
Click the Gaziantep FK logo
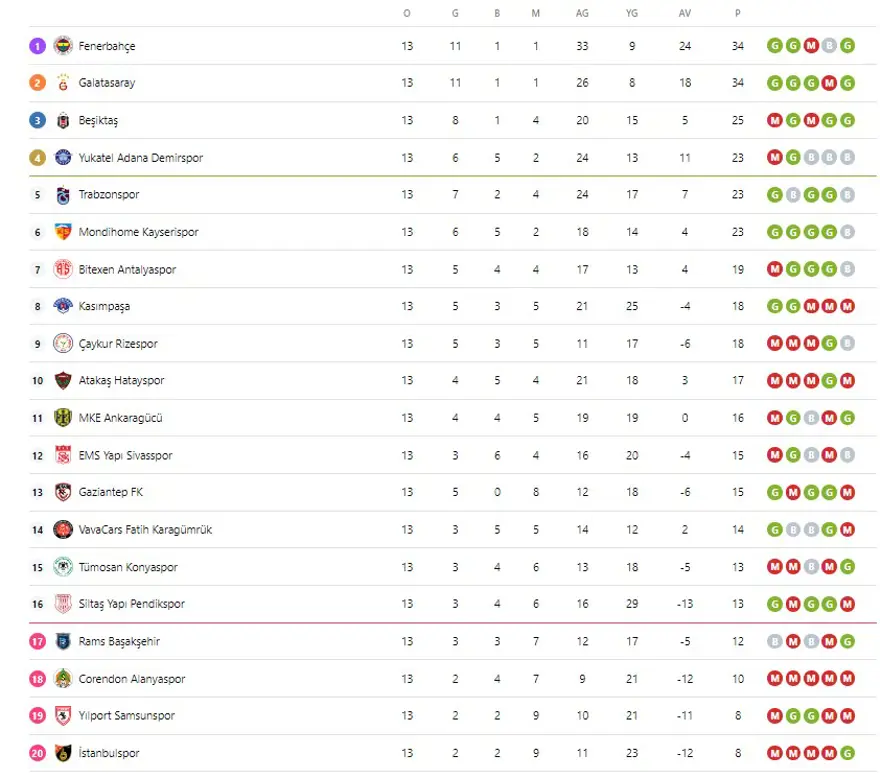(x=63, y=492)
